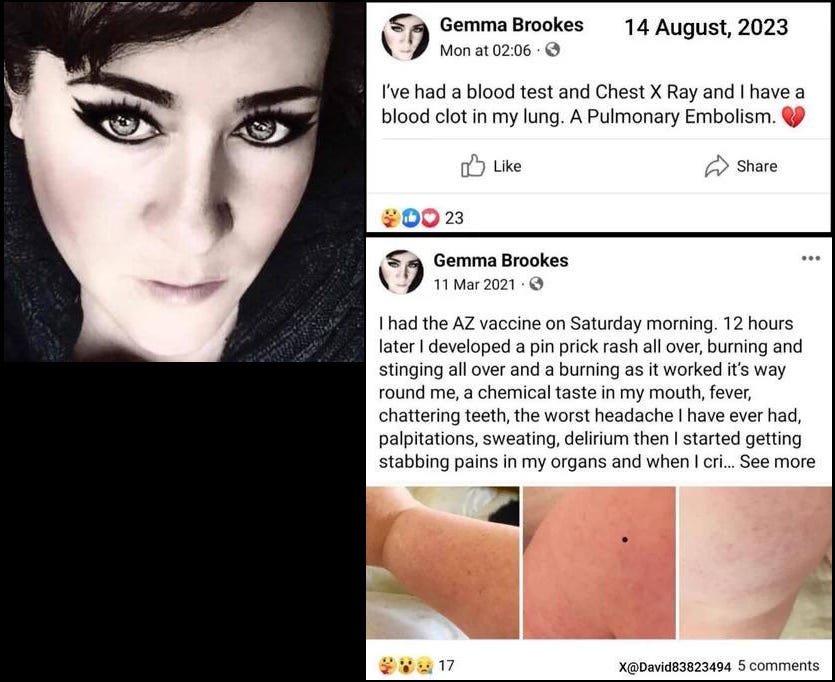Click the 23 reactions count
The height and width of the screenshot is (682, 835).
[x=454, y=218]
